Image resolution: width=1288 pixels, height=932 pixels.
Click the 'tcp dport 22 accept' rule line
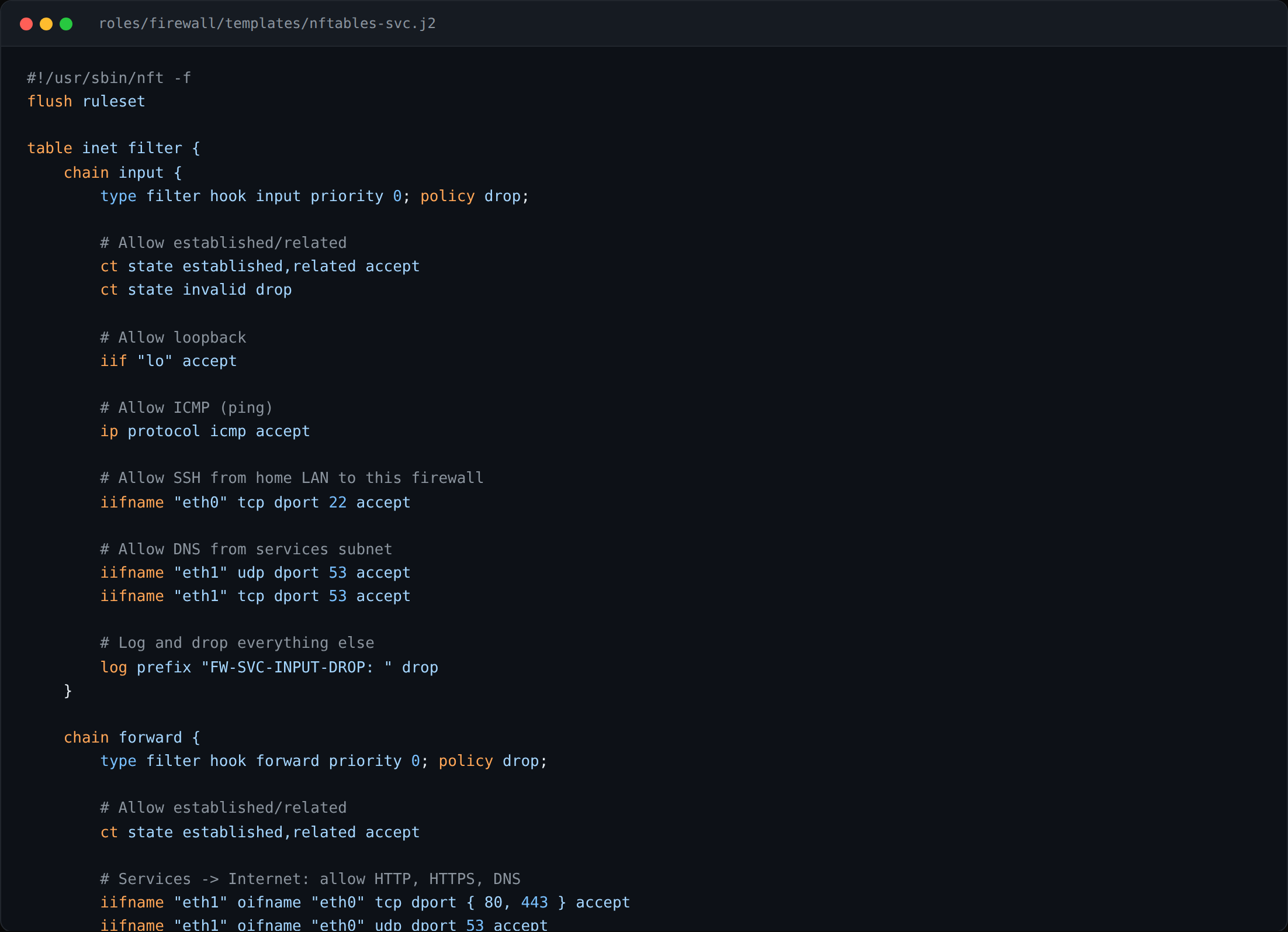tap(255, 503)
